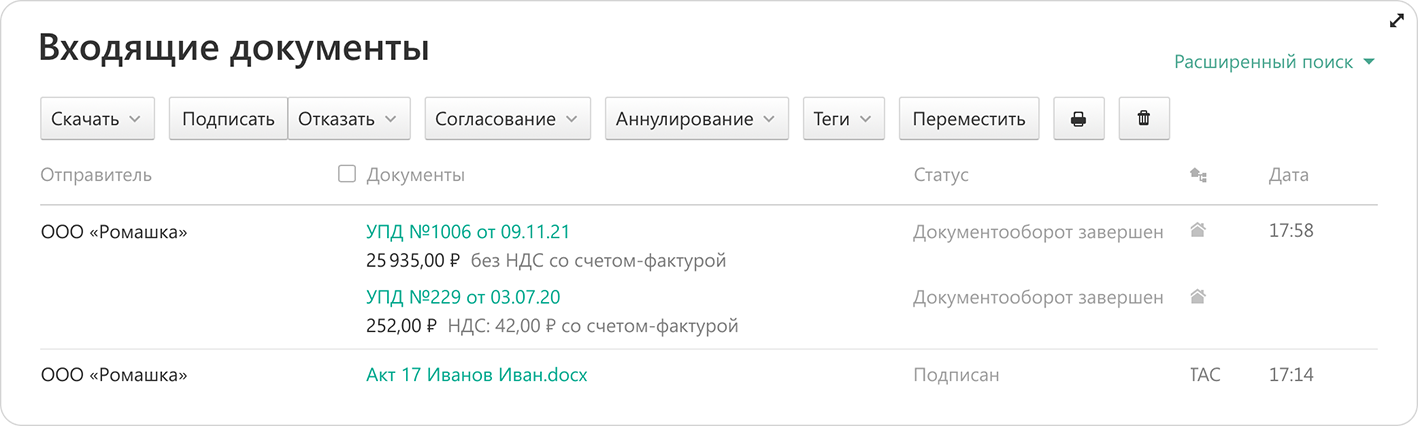Click the Дата column header

(x=1288, y=175)
